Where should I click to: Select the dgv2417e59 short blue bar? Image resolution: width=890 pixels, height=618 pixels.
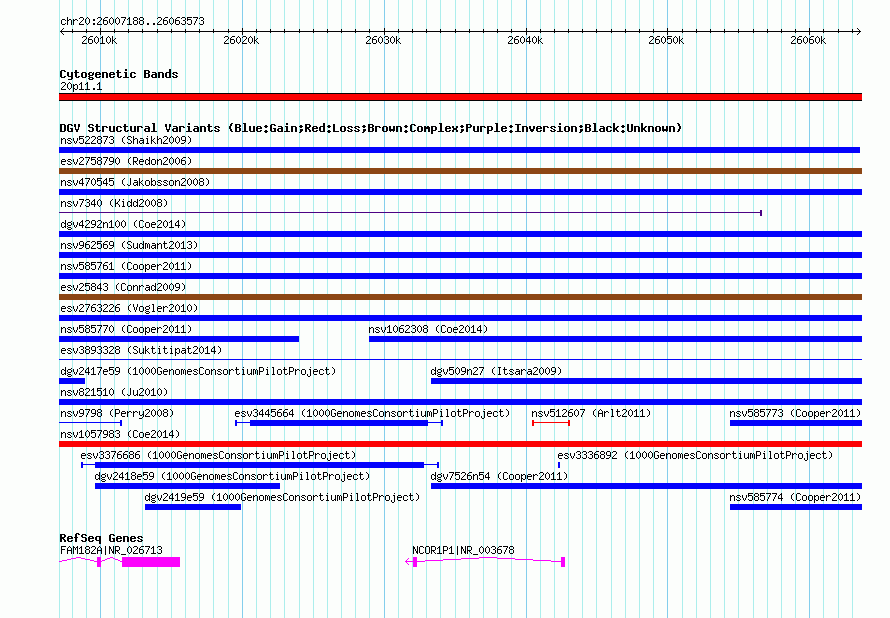point(72,381)
